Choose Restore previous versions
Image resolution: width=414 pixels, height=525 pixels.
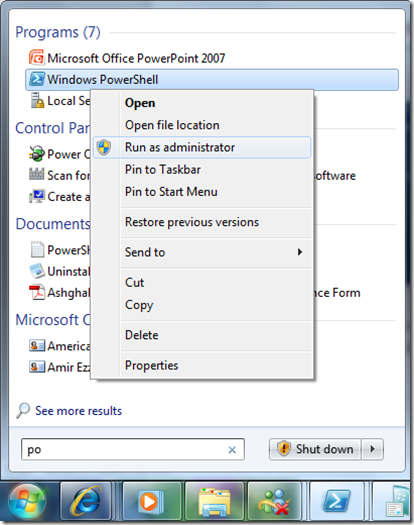click(x=202, y=222)
